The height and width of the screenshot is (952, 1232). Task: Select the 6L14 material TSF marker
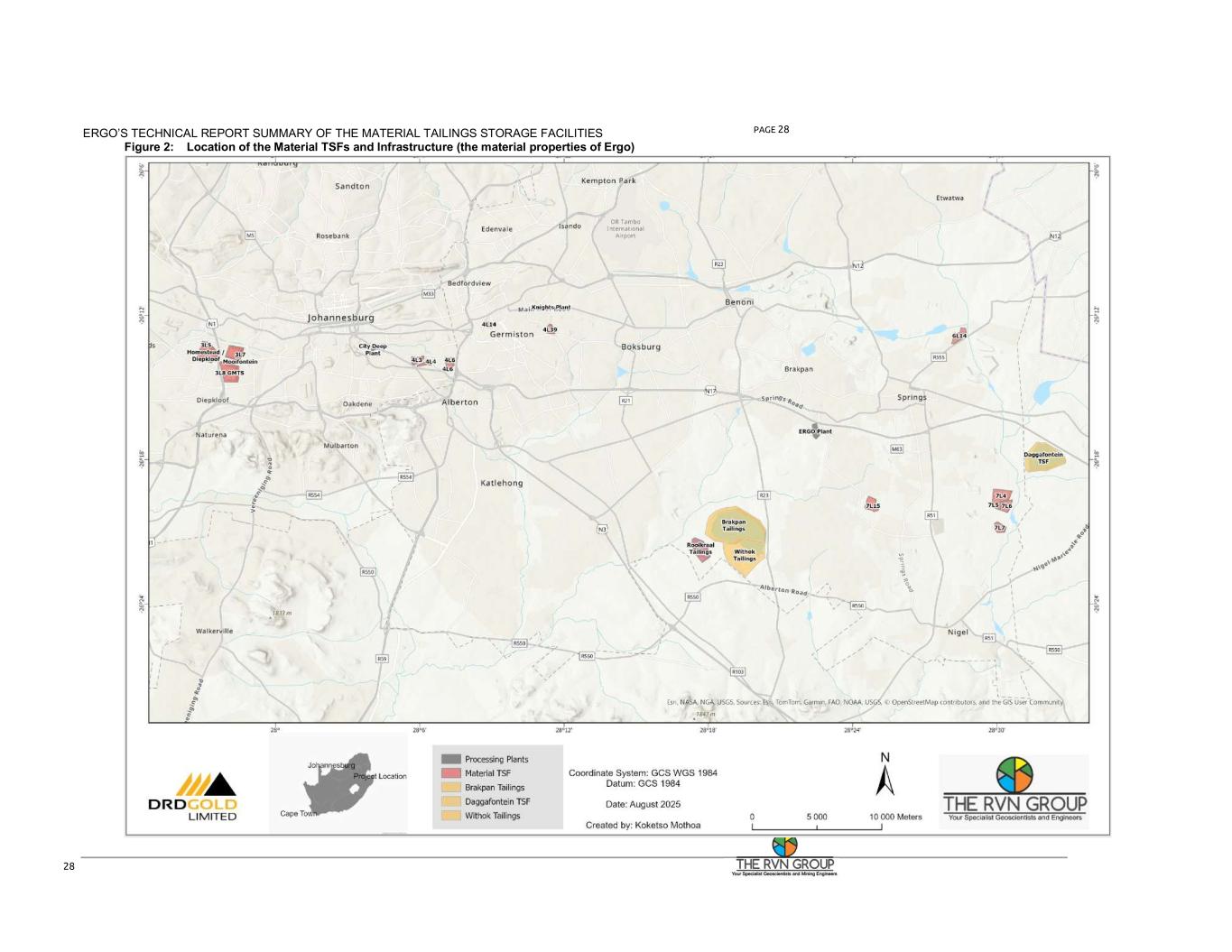[x=959, y=336]
